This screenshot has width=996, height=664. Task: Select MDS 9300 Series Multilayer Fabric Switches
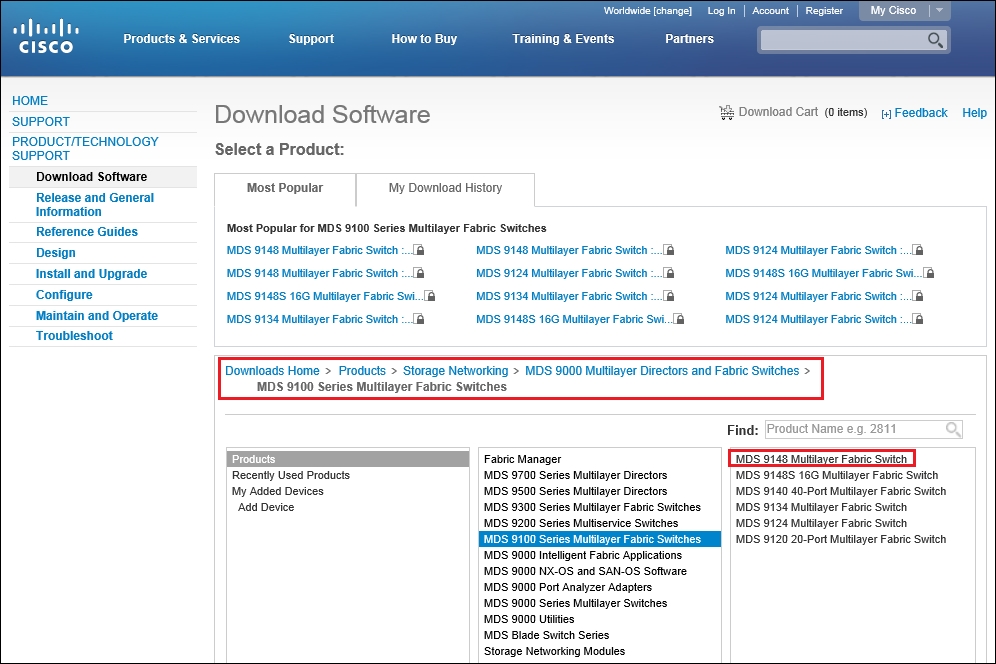pyautogui.click(x=592, y=508)
